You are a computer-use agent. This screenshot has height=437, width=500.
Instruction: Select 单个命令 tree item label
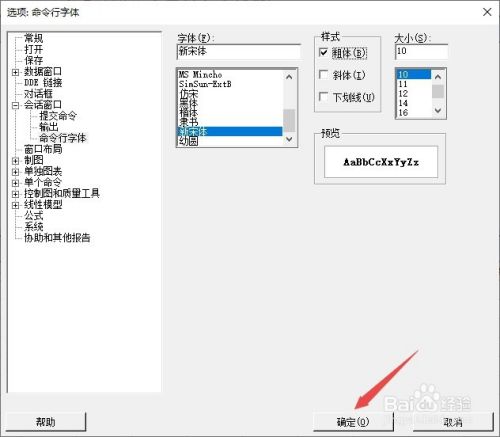point(43,183)
